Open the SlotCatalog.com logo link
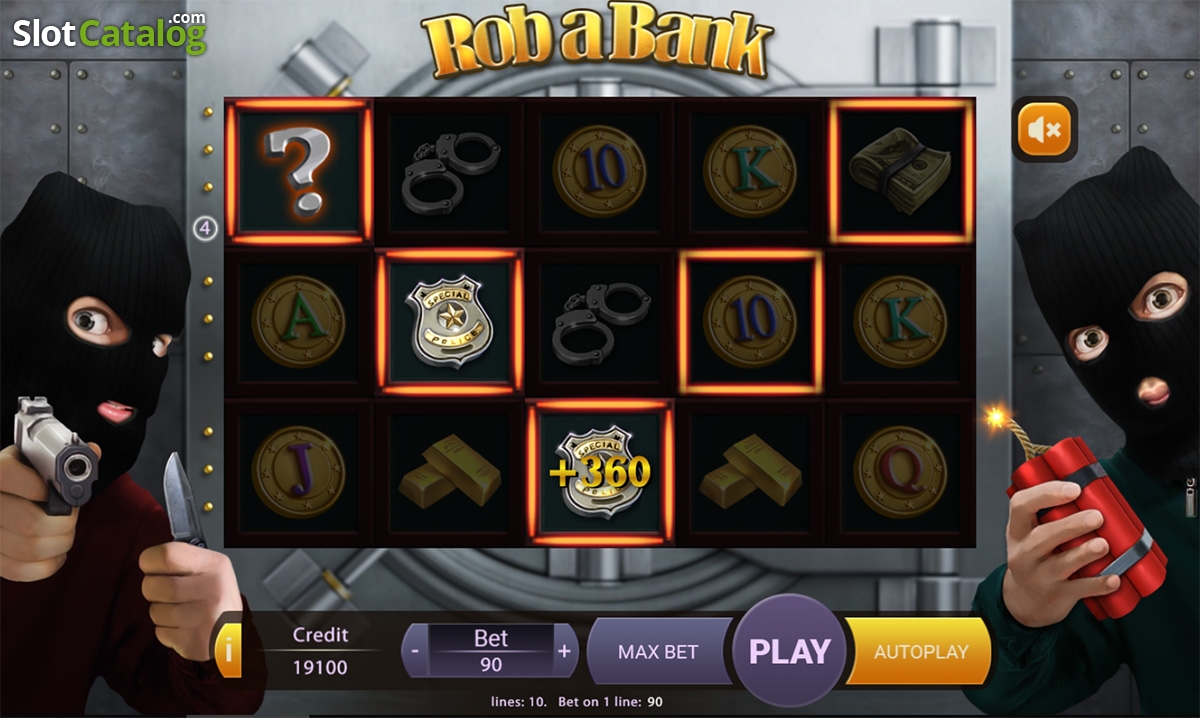The height and width of the screenshot is (718, 1200). 109,33
